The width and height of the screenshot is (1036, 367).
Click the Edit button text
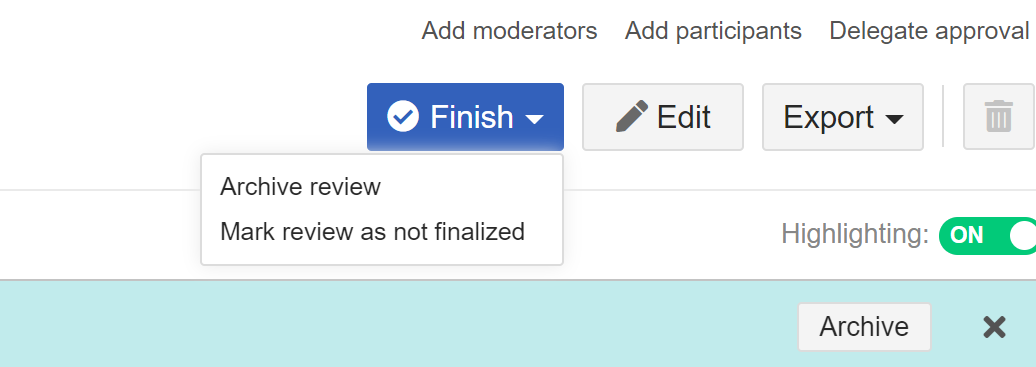point(683,118)
